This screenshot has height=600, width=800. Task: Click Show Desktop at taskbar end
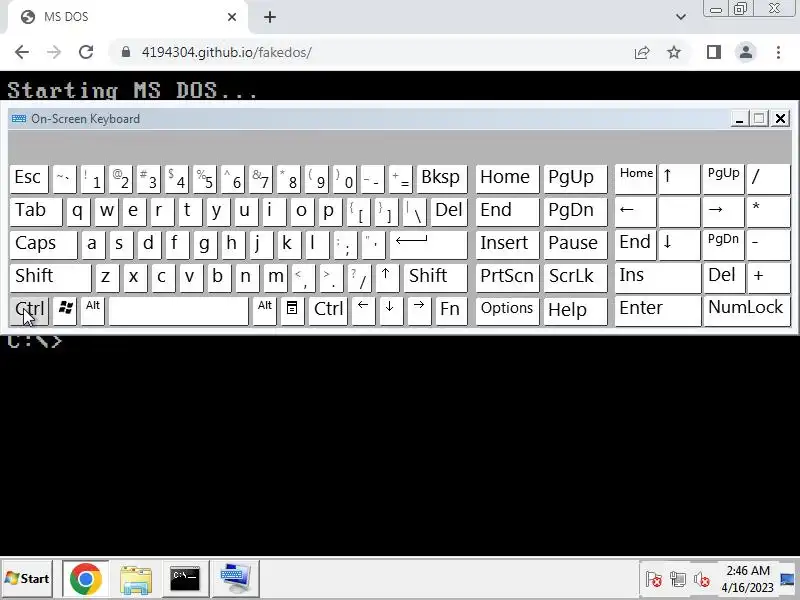[x=788, y=579]
